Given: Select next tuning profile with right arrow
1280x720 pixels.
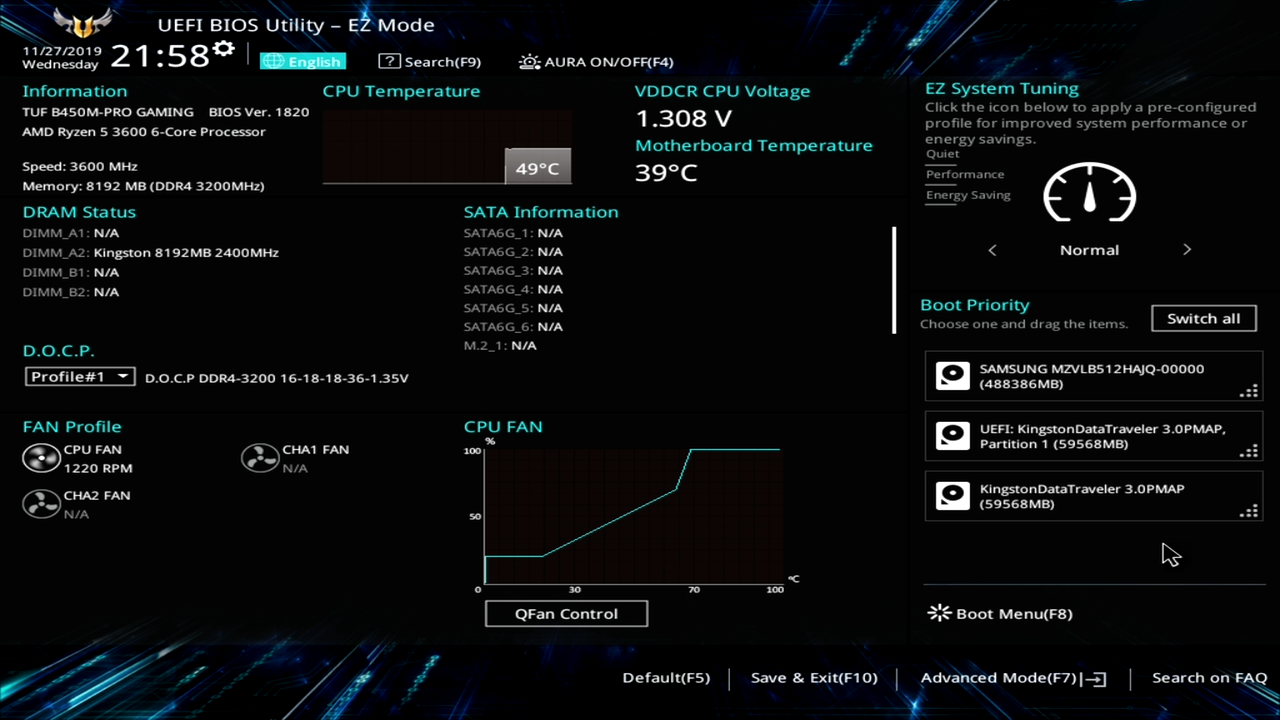Looking at the screenshot, I should click(x=1187, y=250).
